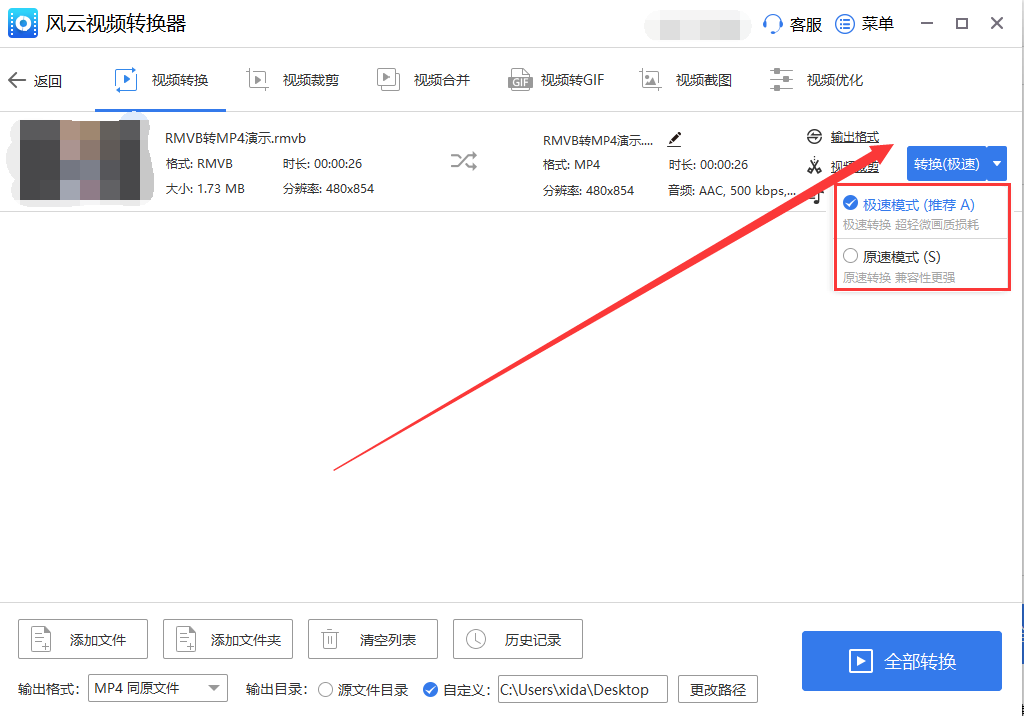Open 历史记录 via the clock icon
The width and height of the screenshot is (1024, 716).
(x=476, y=639)
